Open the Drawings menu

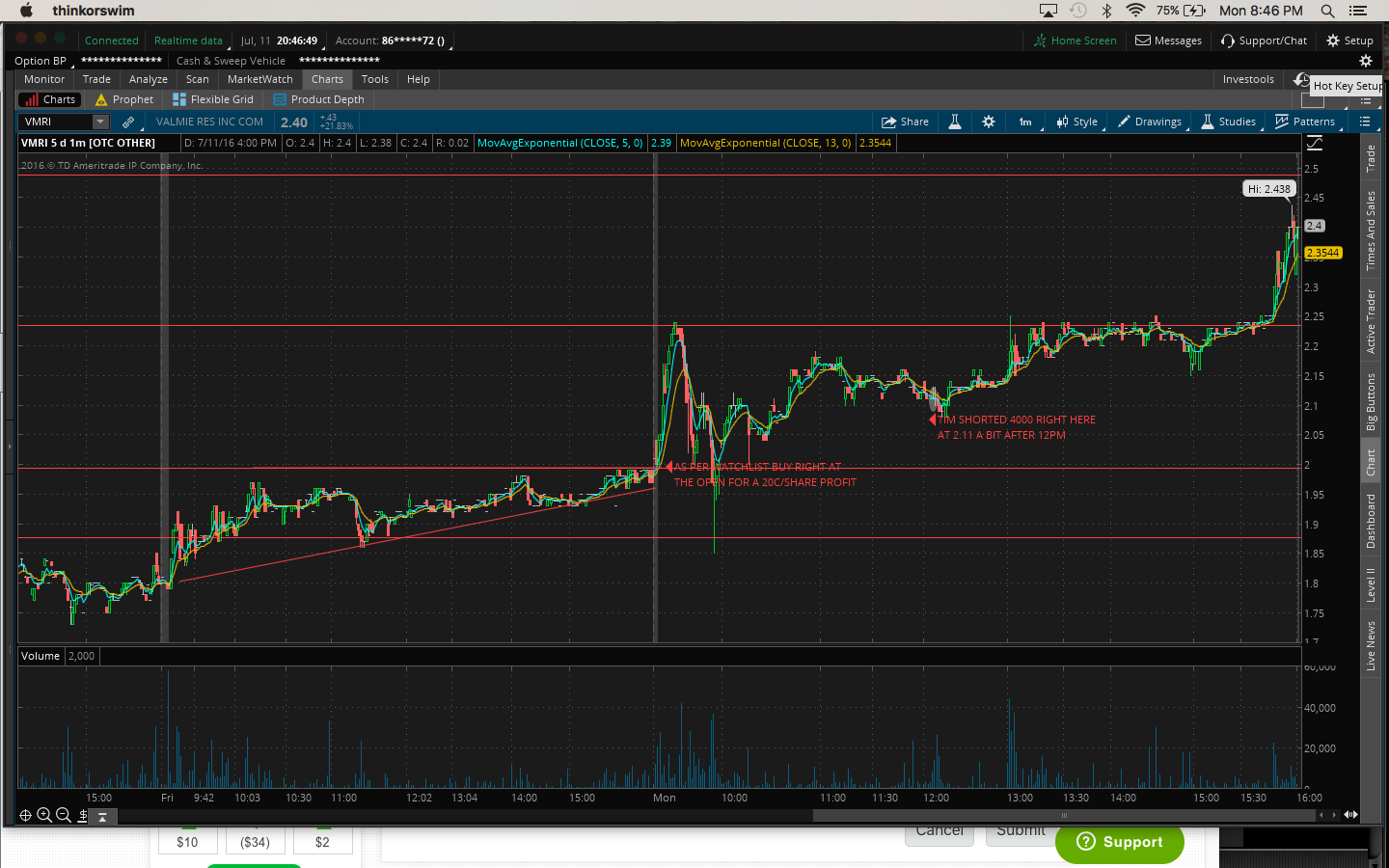click(x=1150, y=122)
